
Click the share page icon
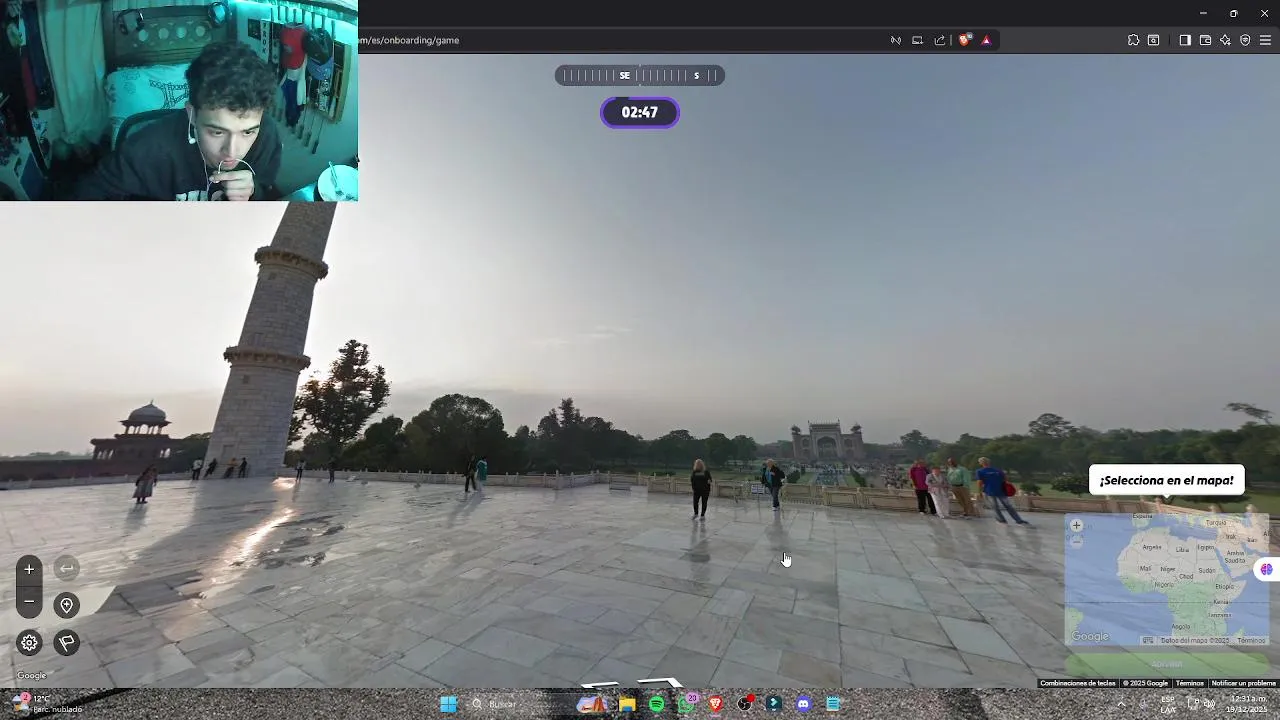point(940,40)
